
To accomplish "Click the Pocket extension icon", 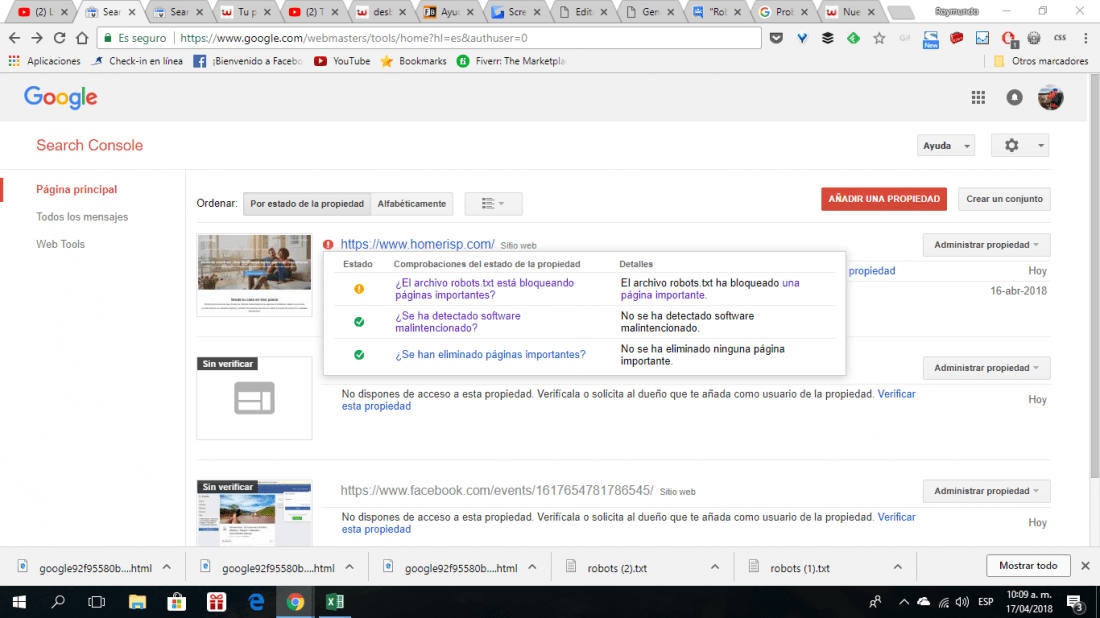I will click(x=776, y=39).
